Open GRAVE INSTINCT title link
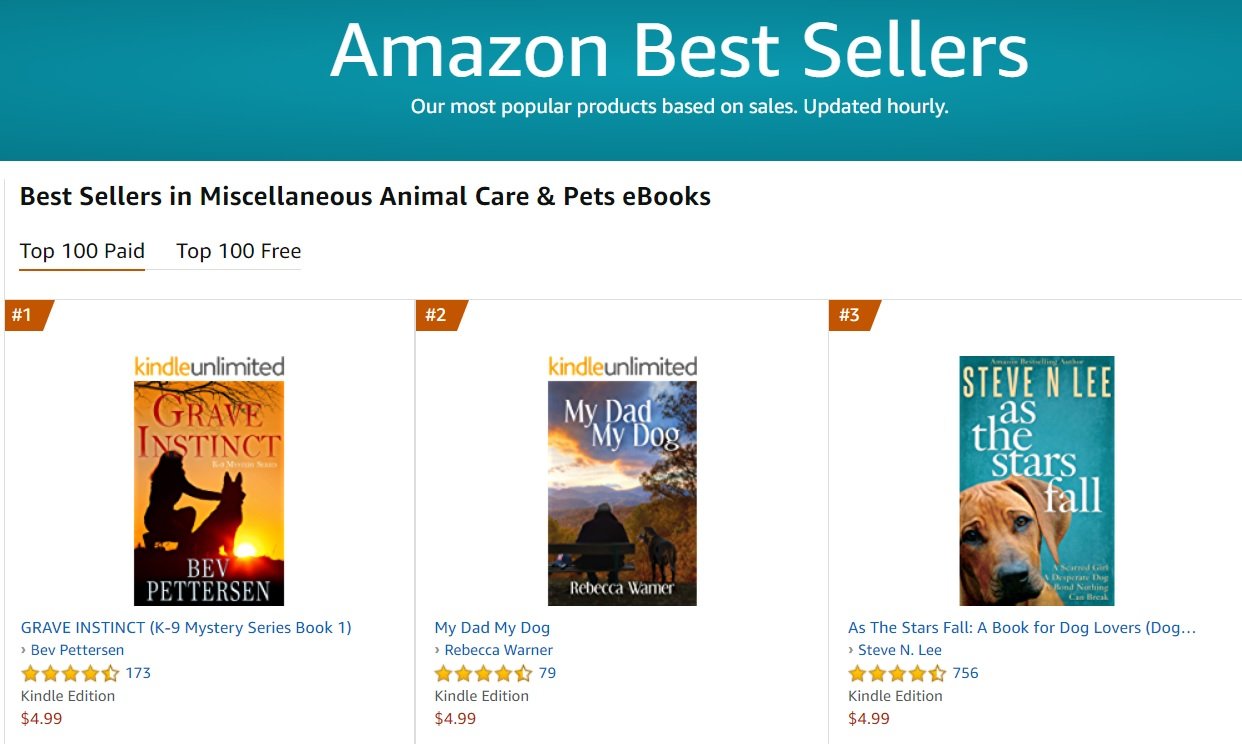The image size is (1242, 744). click(x=186, y=628)
